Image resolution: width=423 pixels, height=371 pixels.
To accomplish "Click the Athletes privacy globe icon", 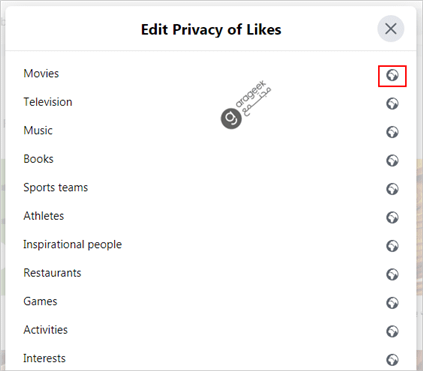I will [392, 218].
